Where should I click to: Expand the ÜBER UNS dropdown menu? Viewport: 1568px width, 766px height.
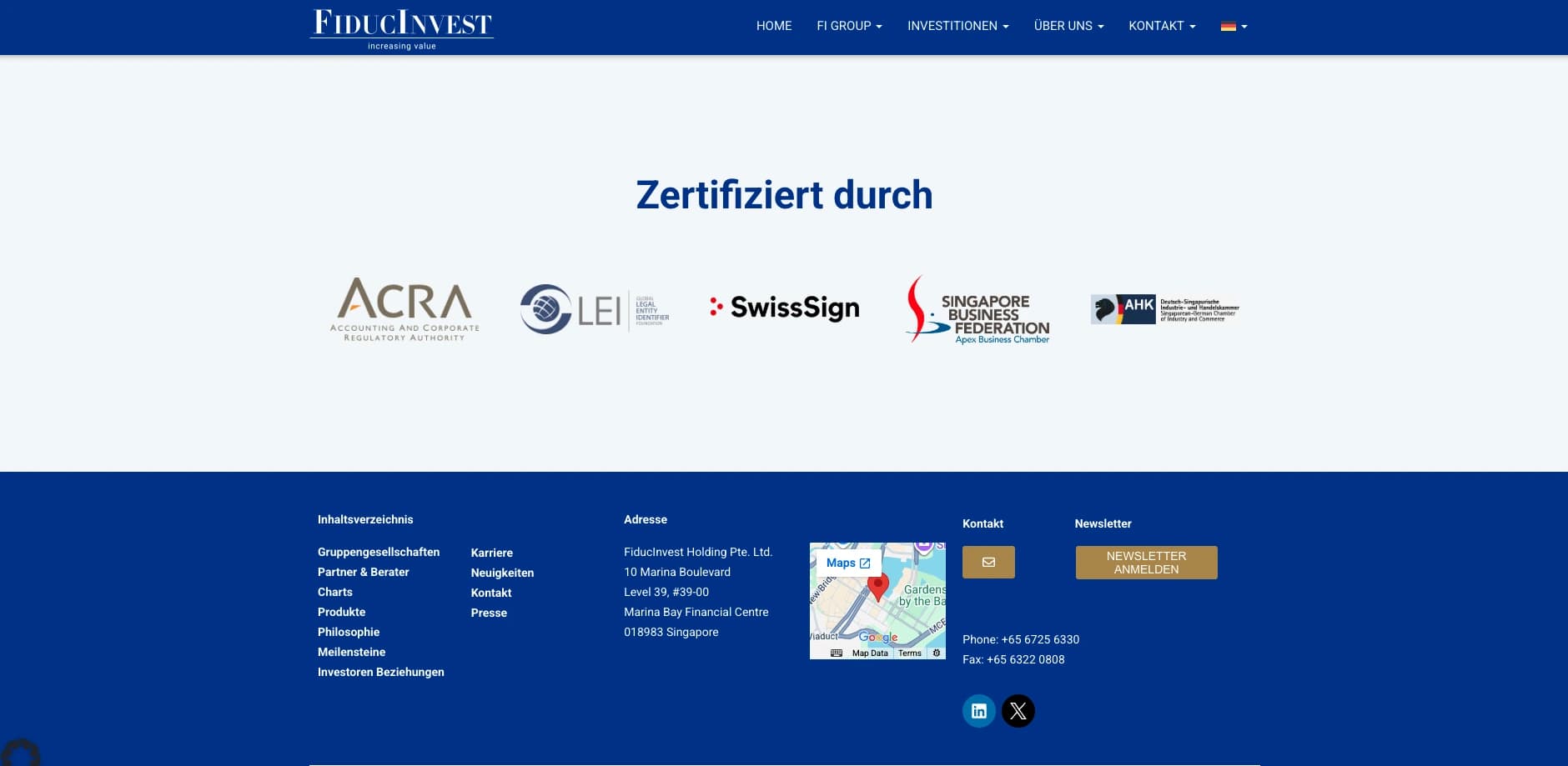tap(1068, 26)
